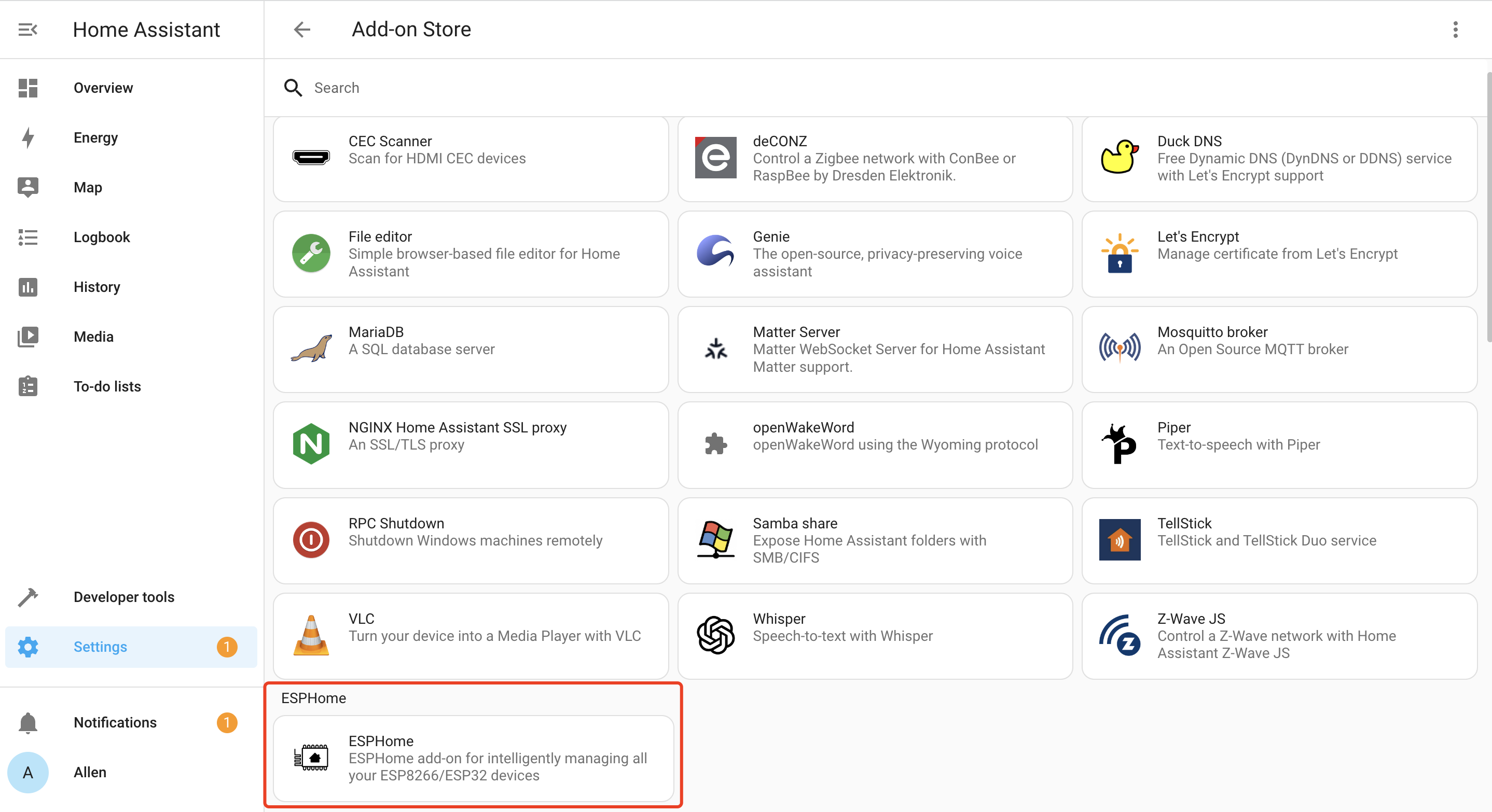Viewport: 1492px width, 812px height.
Task: Click the Let's Encrypt padlock icon
Action: point(1119,253)
